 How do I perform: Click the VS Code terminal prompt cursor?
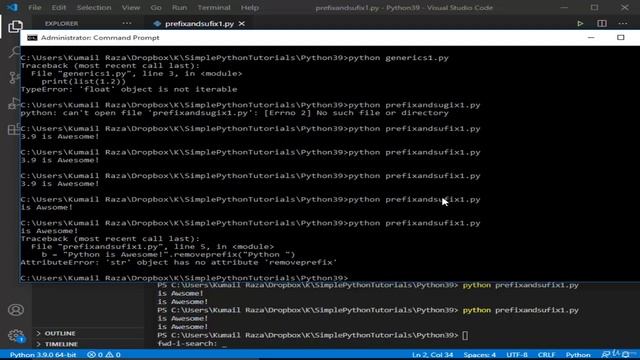465,336
